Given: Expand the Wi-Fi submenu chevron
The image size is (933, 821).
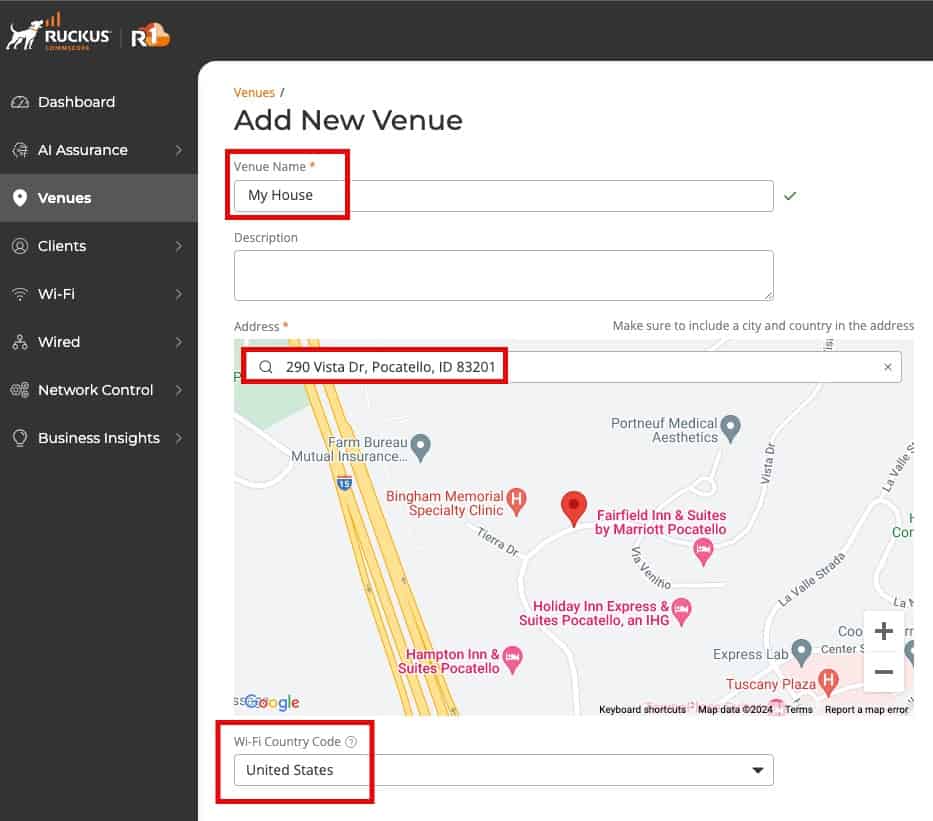Looking at the screenshot, I should point(179,294).
